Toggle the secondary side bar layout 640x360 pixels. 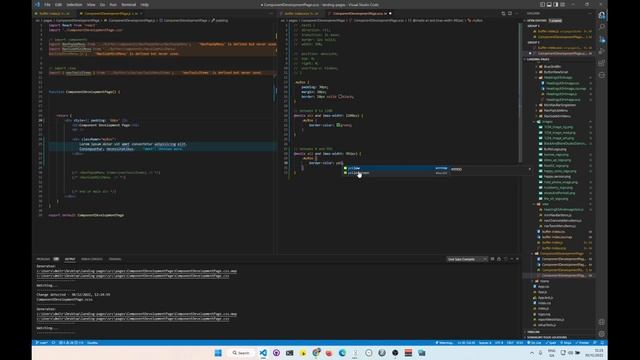click(x=556, y=4)
